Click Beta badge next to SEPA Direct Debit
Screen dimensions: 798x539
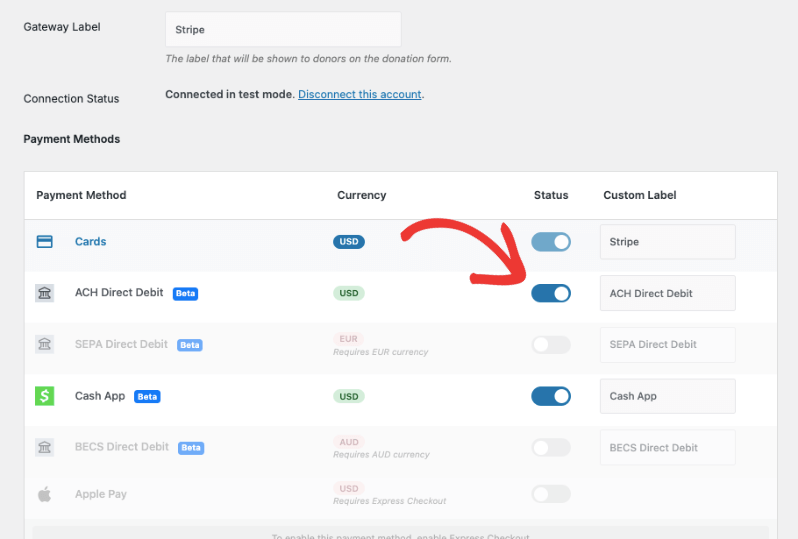(x=190, y=345)
